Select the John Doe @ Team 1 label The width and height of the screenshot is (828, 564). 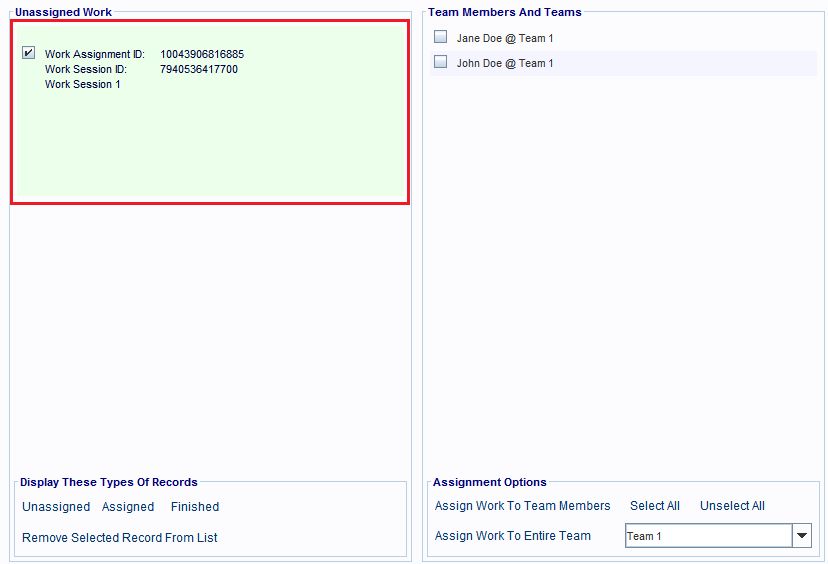click(x=505, y=63)
